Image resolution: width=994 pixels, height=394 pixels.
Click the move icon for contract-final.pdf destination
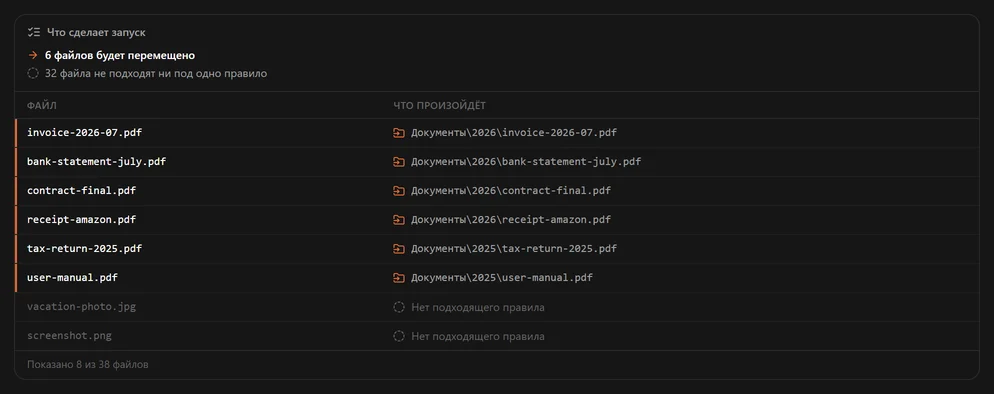[x=399, y=191]
